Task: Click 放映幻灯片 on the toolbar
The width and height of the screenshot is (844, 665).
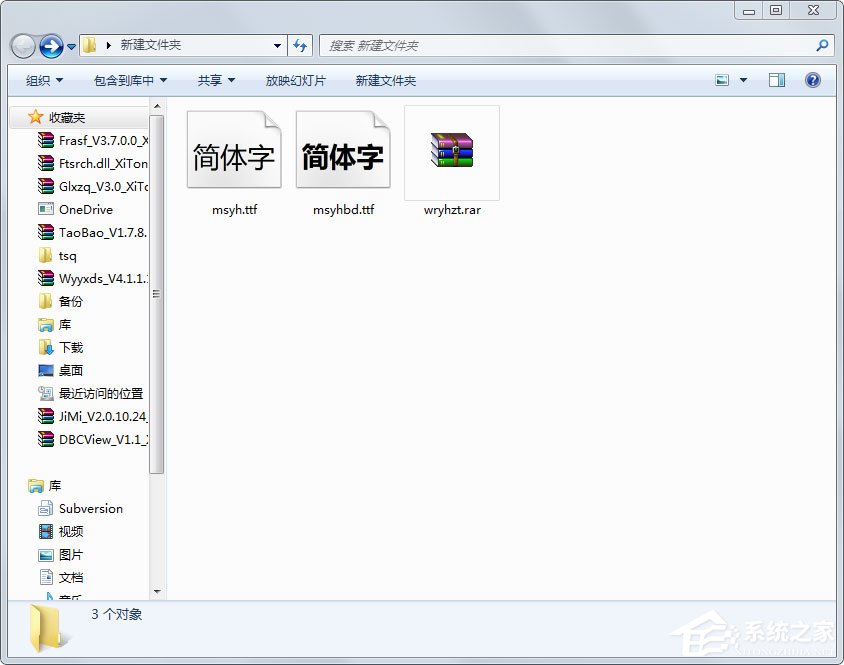Action: point(296,80)
